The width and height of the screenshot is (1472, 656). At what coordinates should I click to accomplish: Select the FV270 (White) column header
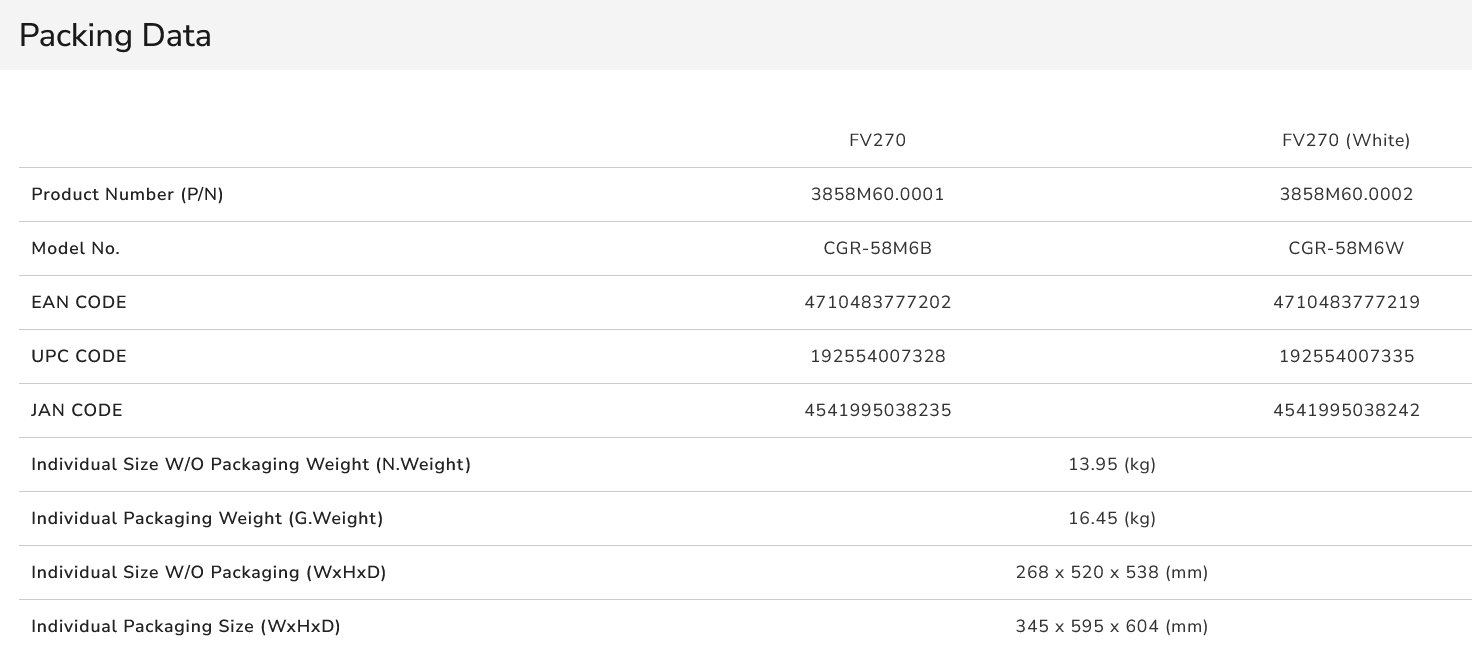click(x=1346, y=141)
